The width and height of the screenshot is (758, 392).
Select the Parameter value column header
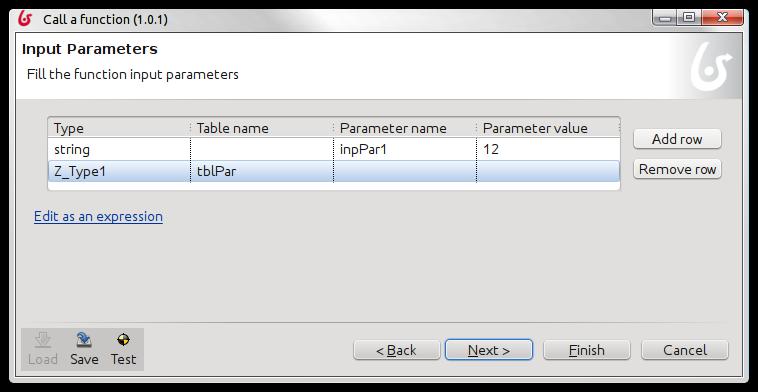coord(548,128)
